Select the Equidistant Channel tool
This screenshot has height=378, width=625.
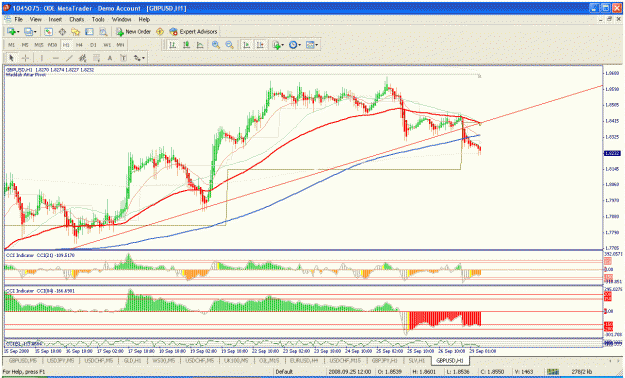point(83,58)
